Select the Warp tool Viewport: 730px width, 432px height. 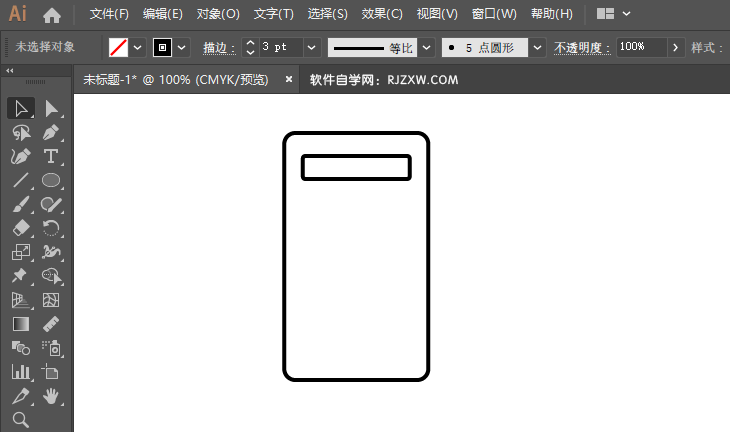[x=51, y=252]
